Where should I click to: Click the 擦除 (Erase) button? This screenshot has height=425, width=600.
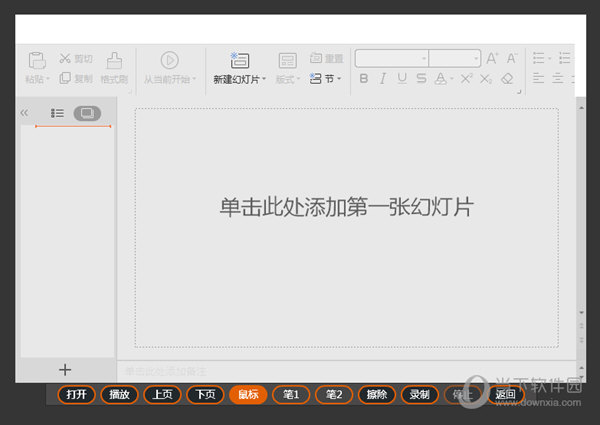point(377,394)
